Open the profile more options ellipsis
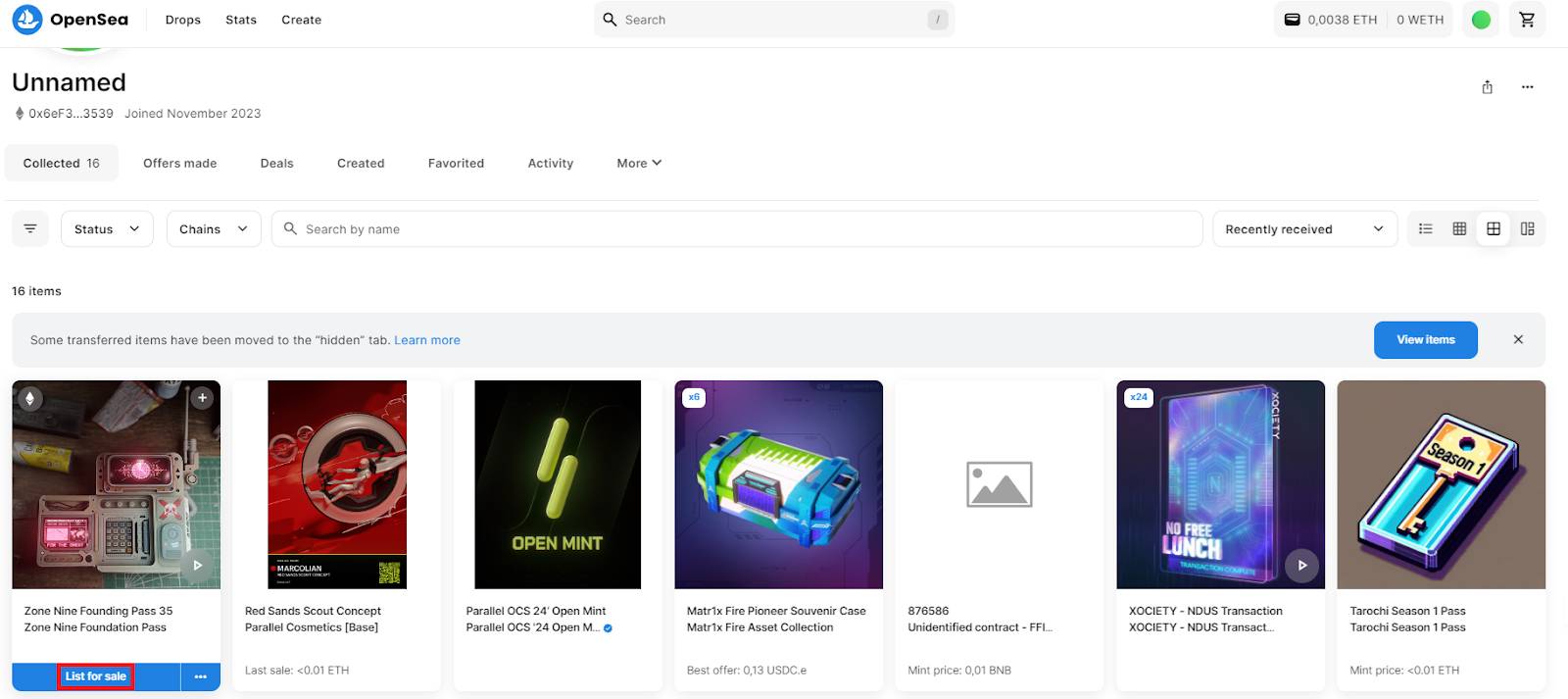Viewport: 1568px width, 699px height. tap(1527, 87)
